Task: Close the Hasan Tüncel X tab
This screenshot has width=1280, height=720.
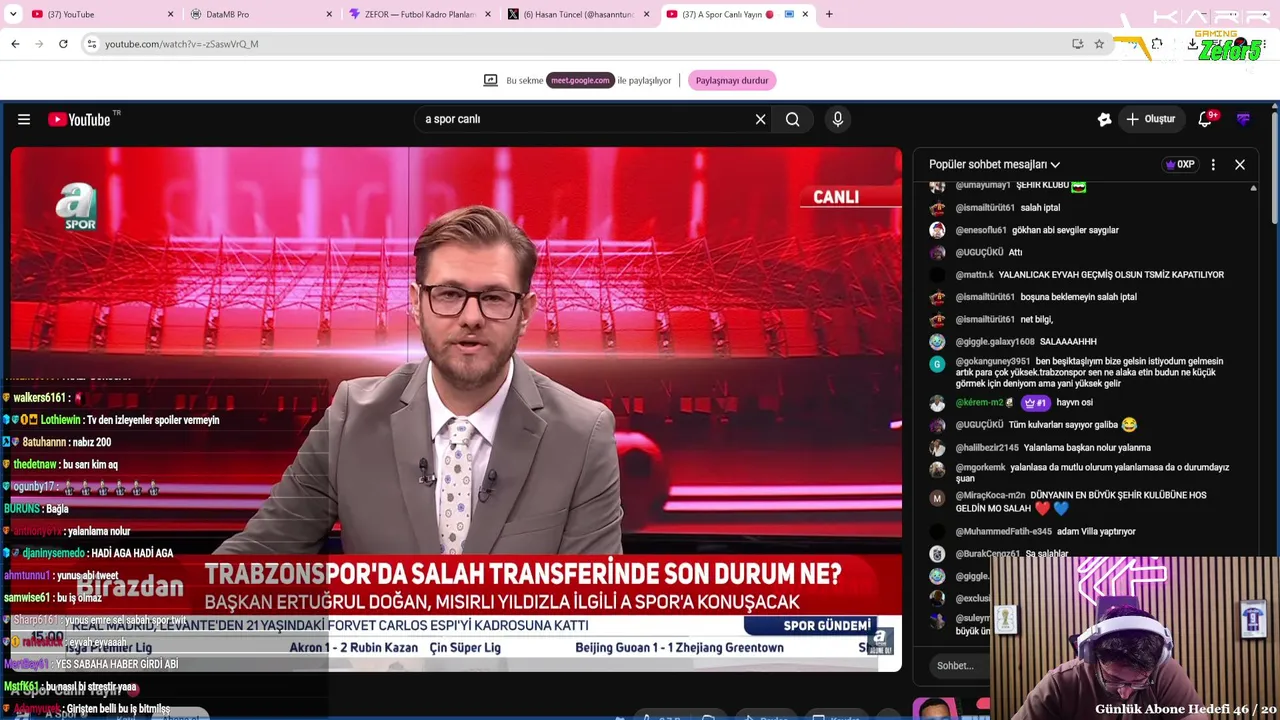Action: pyautogui.click(x=647, y=14)
